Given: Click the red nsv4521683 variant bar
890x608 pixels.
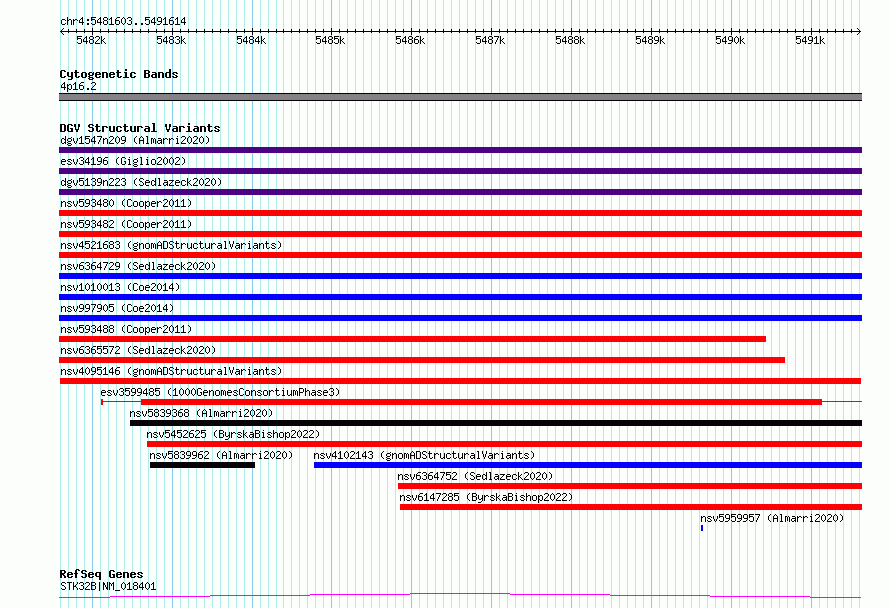Looking at the screenshot, I should [x=460, y=255].
